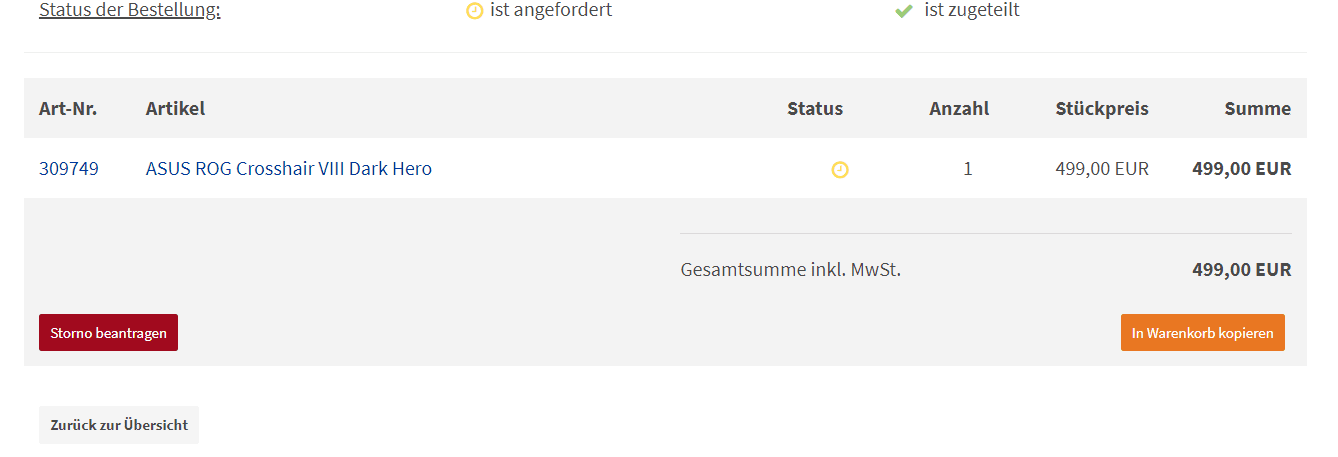Click the Artikel column header
The width and height of the screenshot is (1338, 457).
pos(175,109)
